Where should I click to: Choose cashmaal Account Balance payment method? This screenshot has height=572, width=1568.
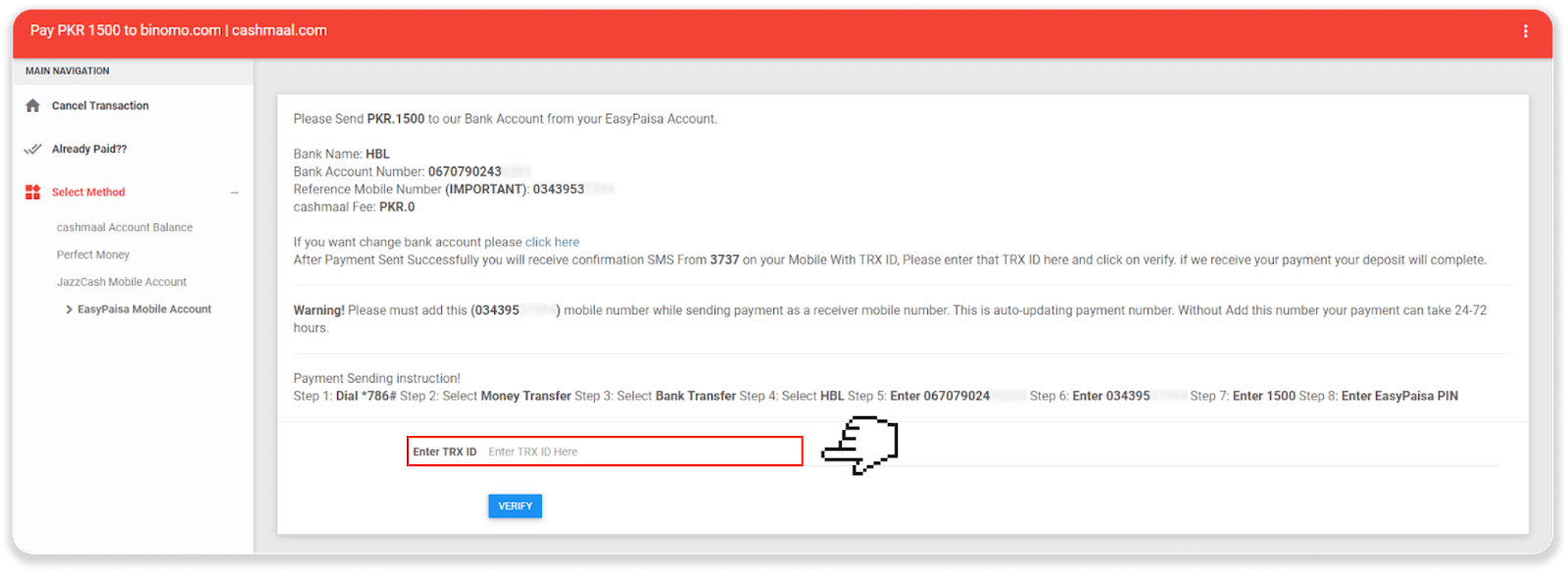click(x=124, y=227)
